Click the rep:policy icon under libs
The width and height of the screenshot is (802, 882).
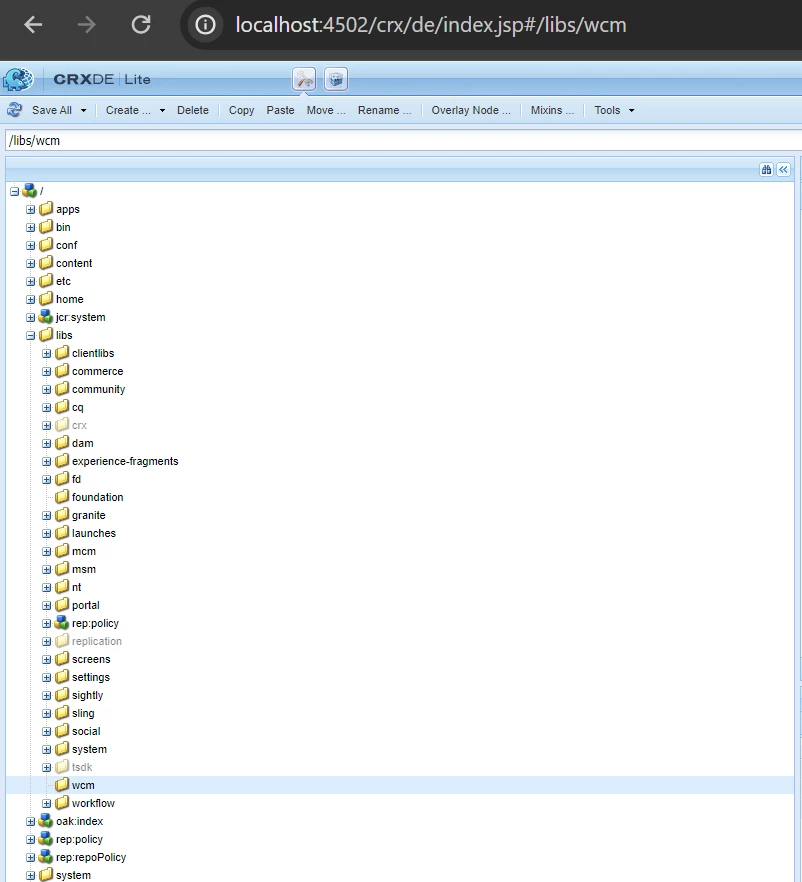61,623
